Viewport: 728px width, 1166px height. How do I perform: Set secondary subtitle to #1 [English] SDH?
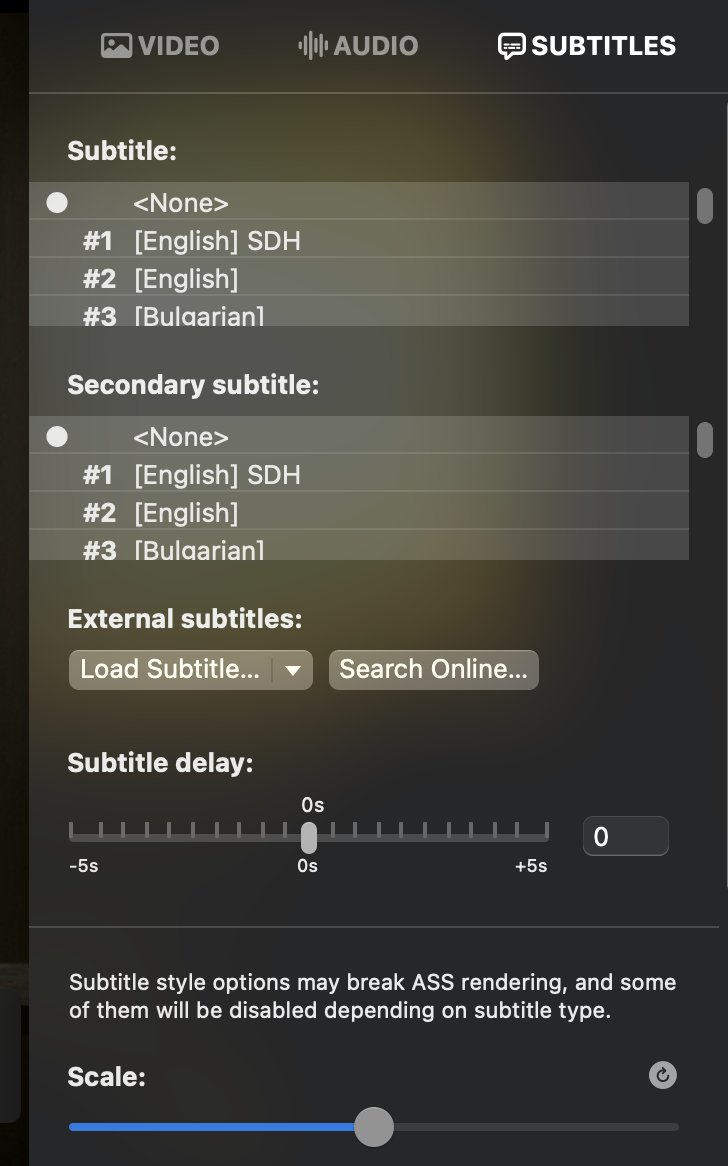358,474
